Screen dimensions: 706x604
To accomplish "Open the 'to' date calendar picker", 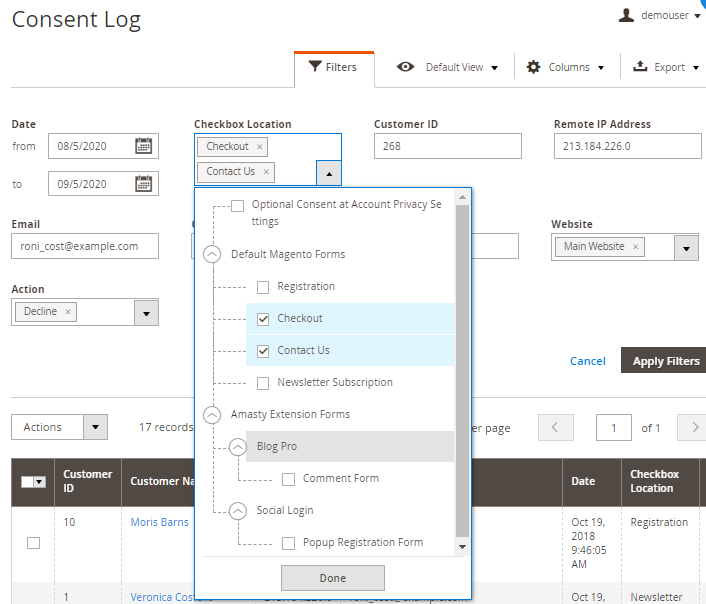I will tap(144, 184).
